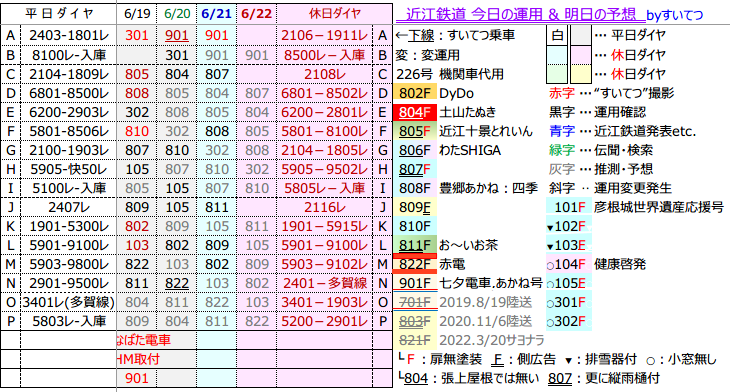Viewport: 730px width, 392px height.
Task: Select cell 8100レ-入庫 in row B
Action: (68, 55)
